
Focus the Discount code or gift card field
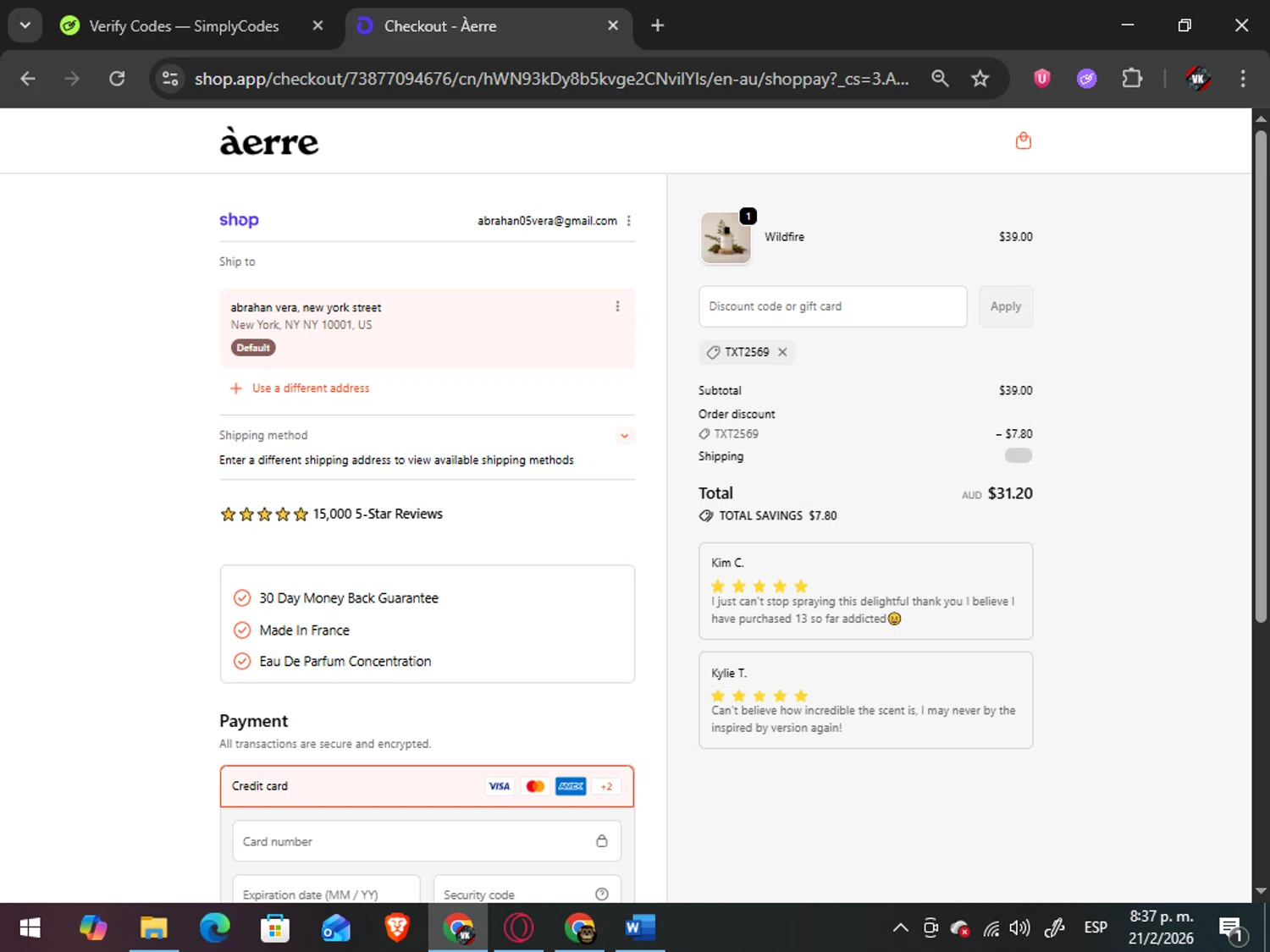click(832, 306)
